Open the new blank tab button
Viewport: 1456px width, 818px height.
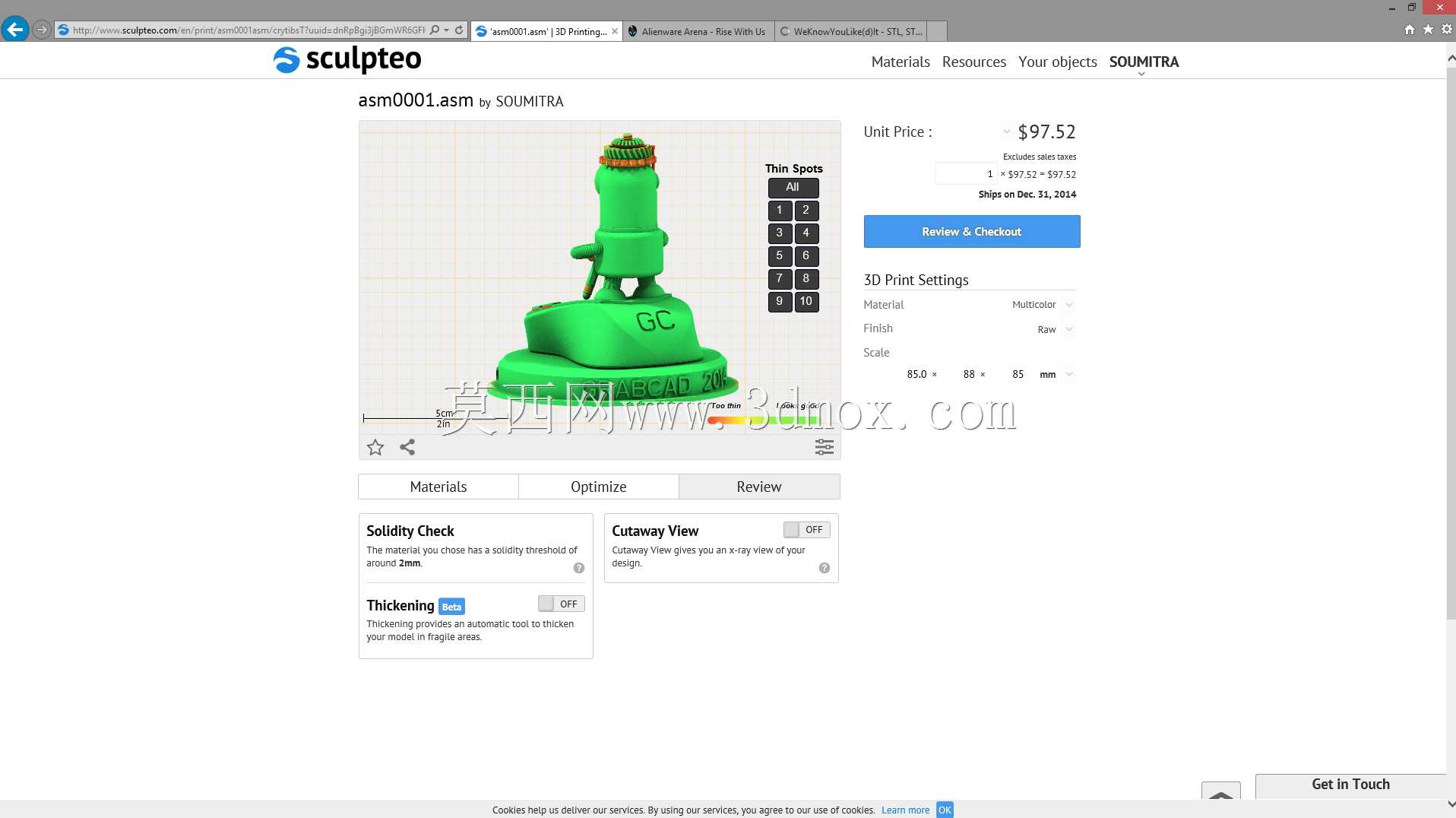[938, 31]
